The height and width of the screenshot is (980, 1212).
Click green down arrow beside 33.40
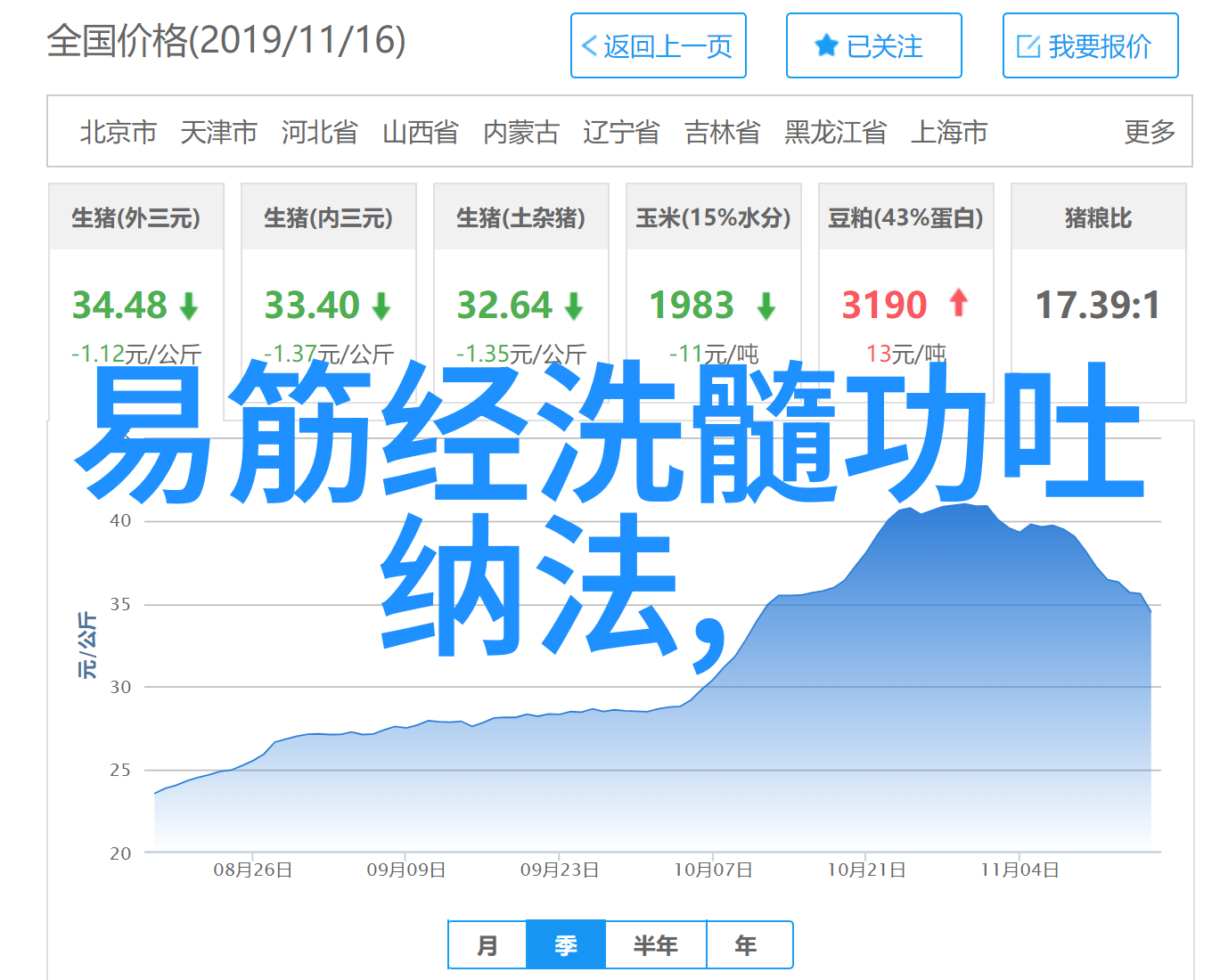381,306
